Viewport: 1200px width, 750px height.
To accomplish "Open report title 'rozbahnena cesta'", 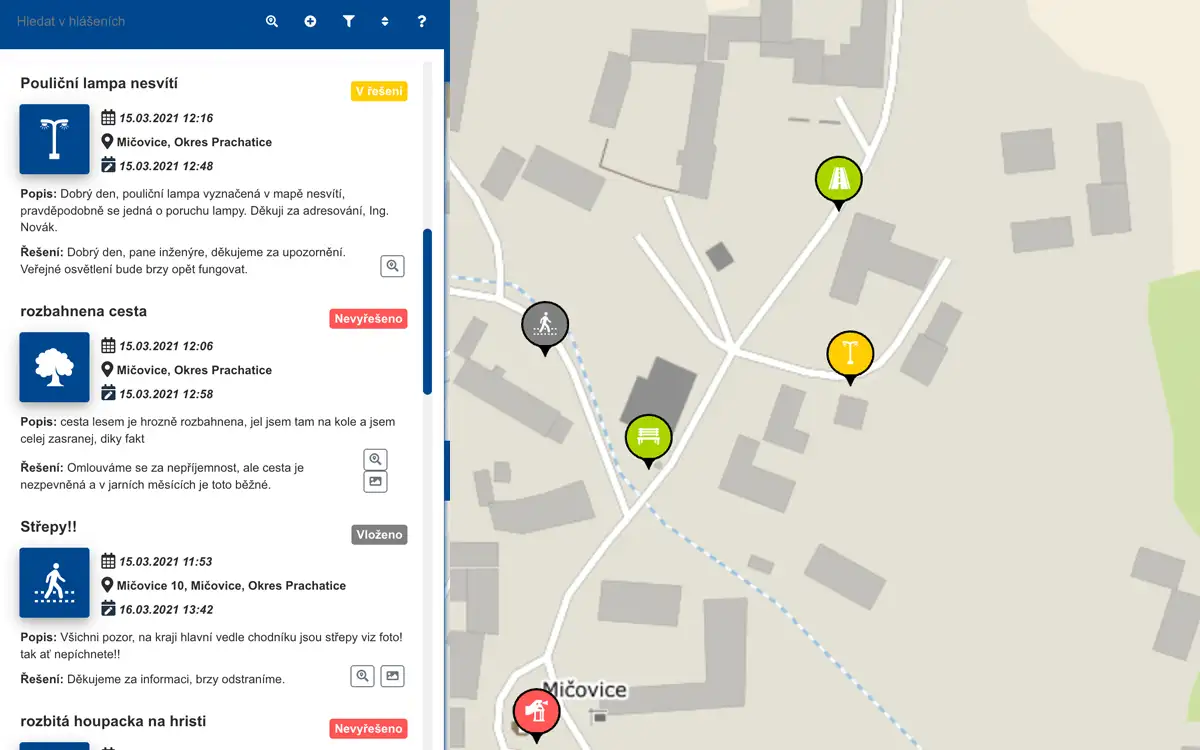I will click(84, 311).
